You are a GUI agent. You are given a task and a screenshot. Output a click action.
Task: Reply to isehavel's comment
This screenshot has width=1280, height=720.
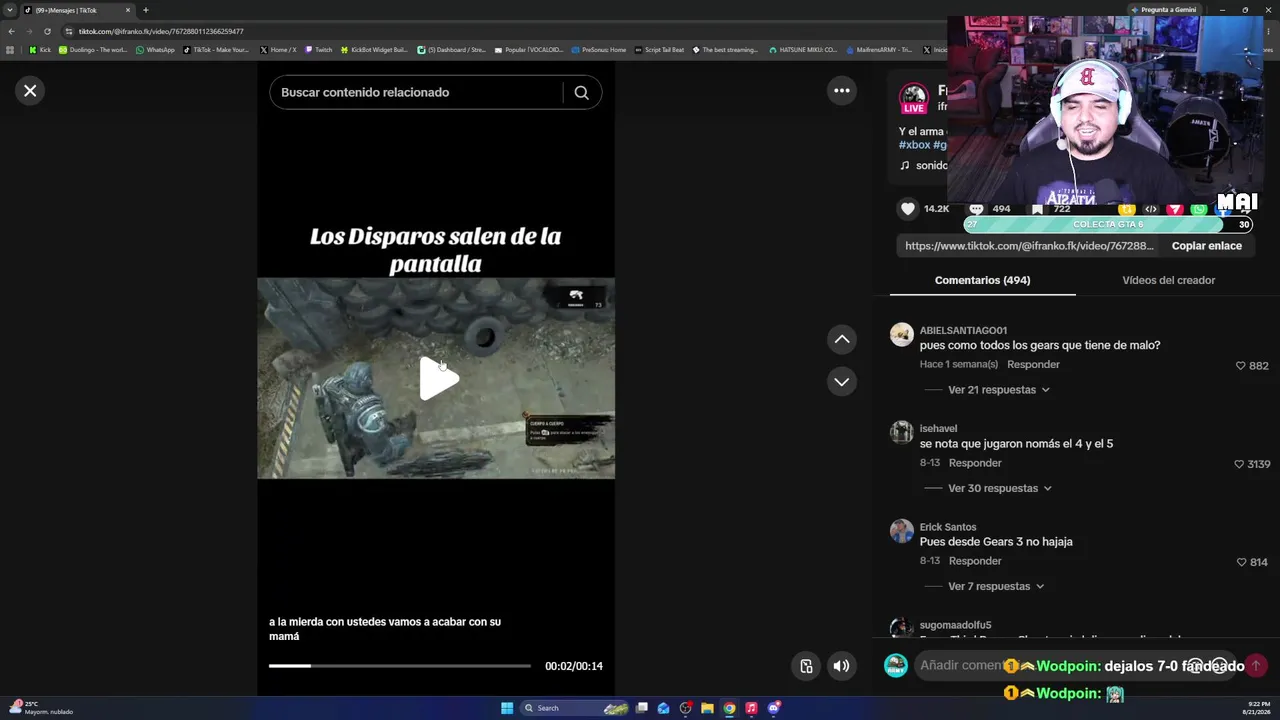click(x=975, y=464)
